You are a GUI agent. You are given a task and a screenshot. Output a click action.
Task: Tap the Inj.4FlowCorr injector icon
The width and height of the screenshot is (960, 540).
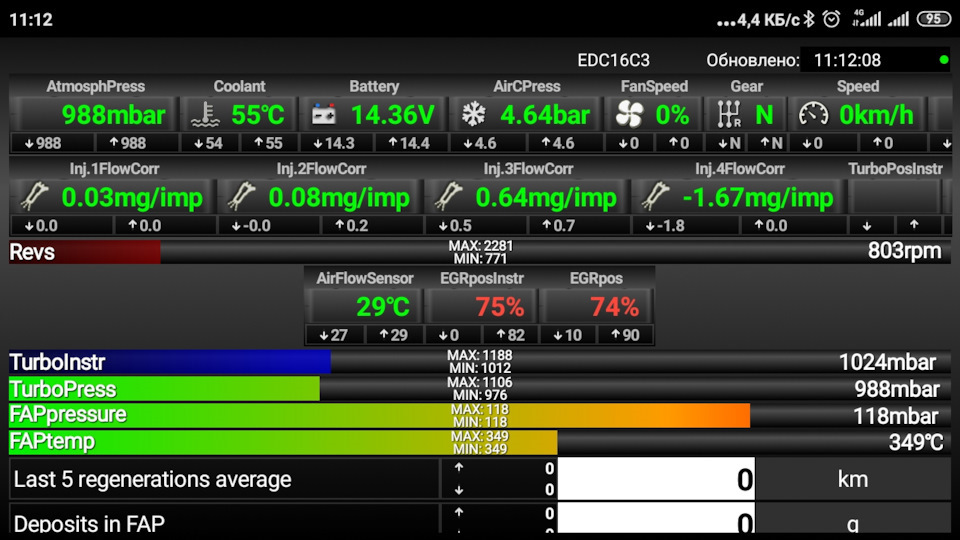coord(655,197)
